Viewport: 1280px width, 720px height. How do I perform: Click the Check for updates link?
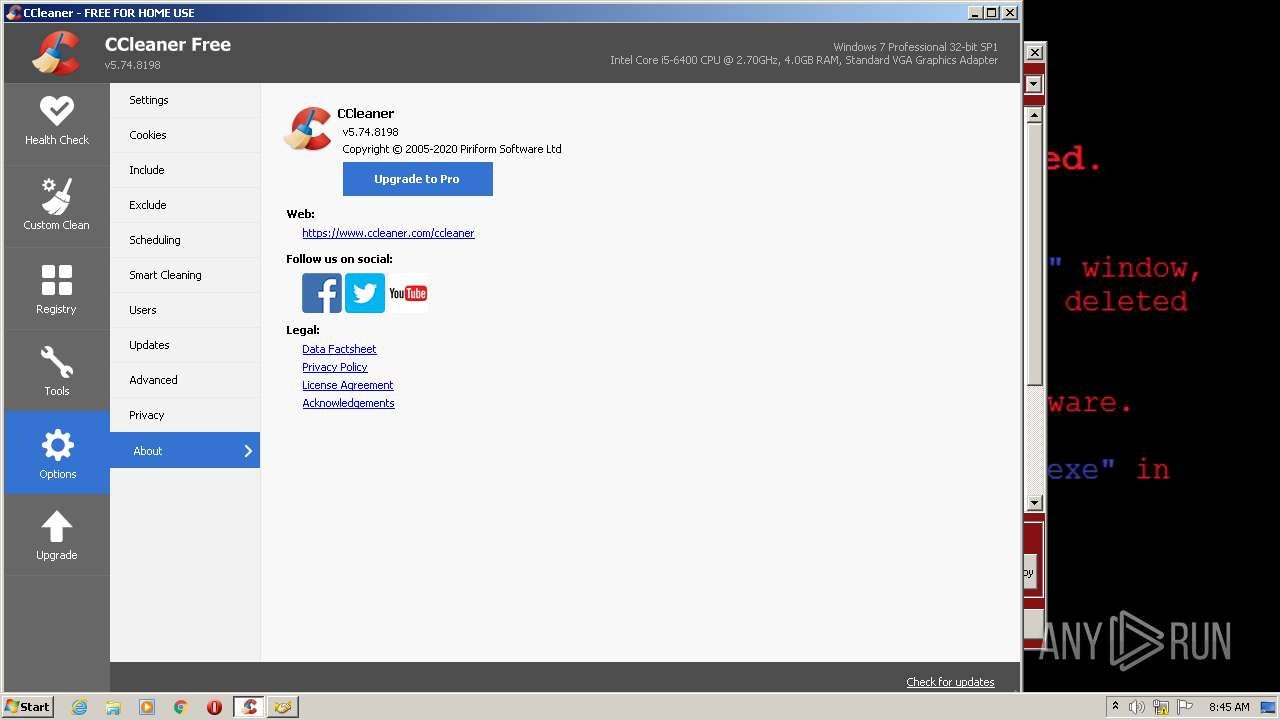950,682
